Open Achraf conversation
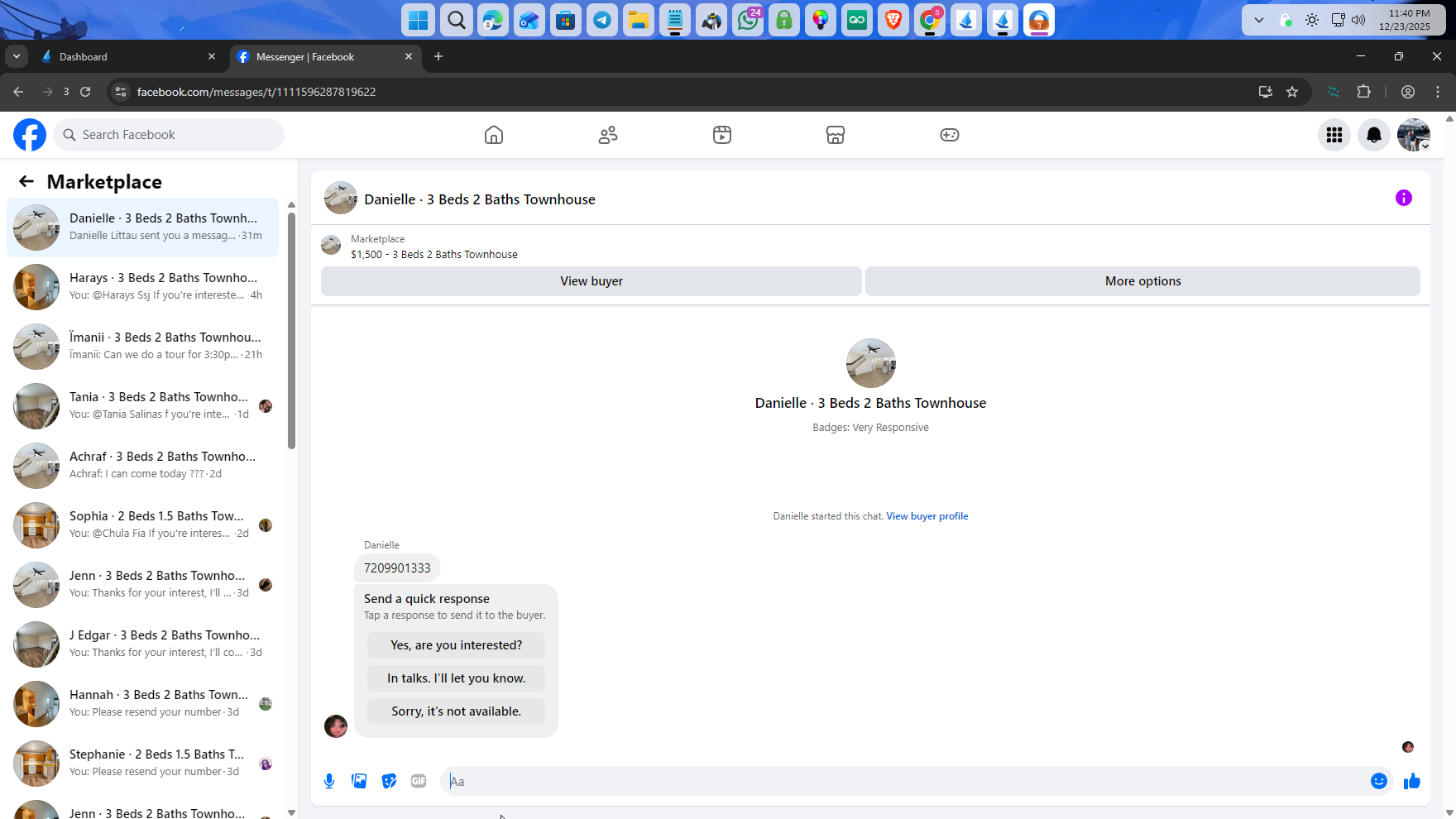1456x819 pixels. coord(143,466)
